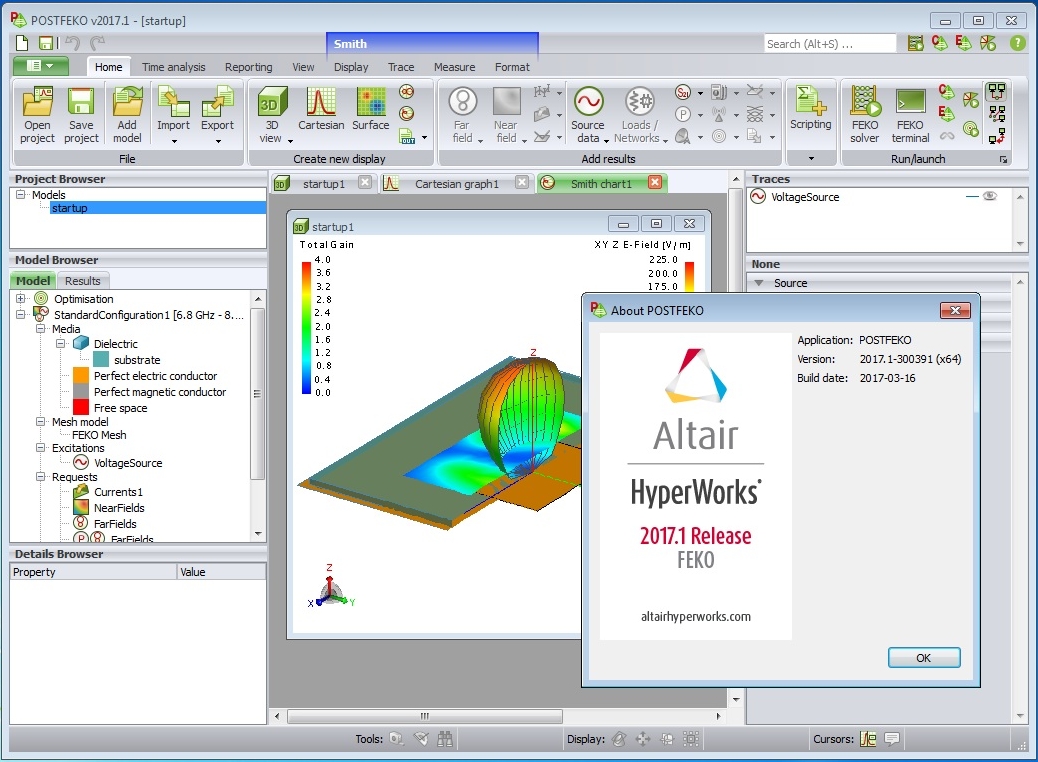Click the measure distance tool icon
Screen dimensions: 1038x762
click(x=397, y=739)
